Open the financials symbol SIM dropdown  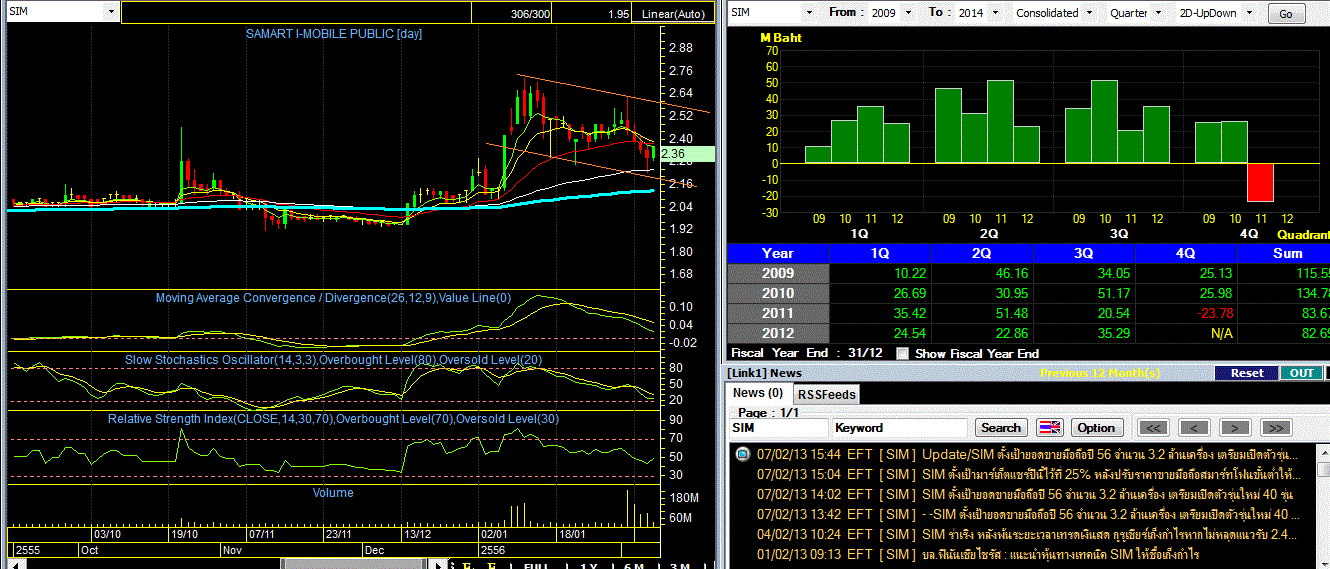pos(808,12)
